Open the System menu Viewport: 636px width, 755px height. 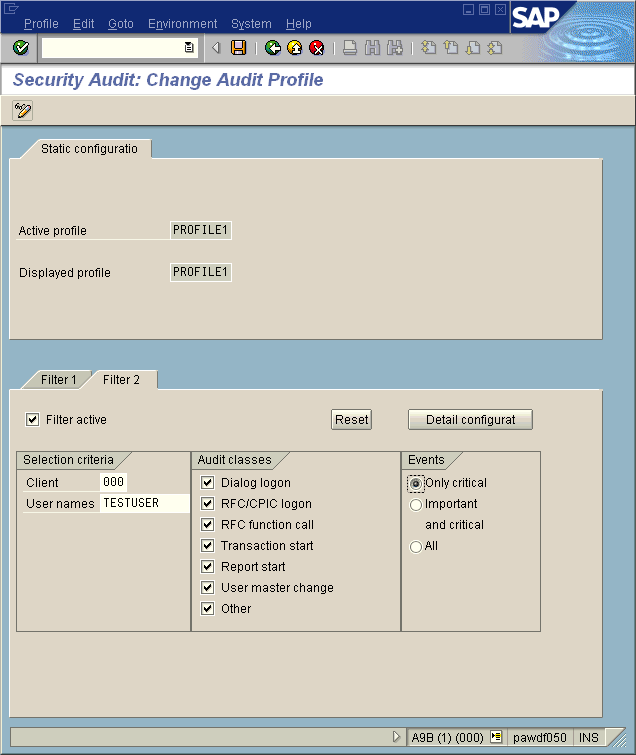(x=251, y=24)
